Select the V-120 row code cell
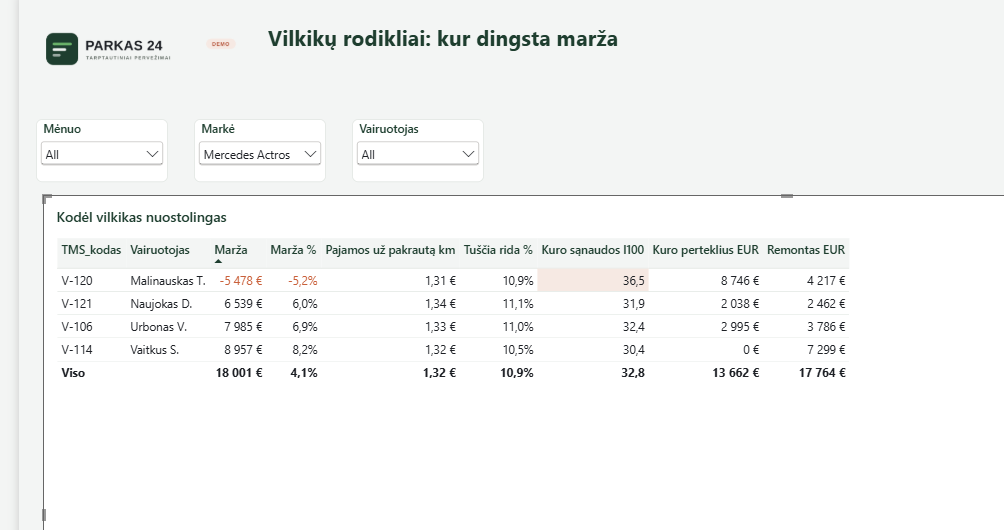Image resolution: width=1004 pixels, height=530 pixels. tap(77, 280)
